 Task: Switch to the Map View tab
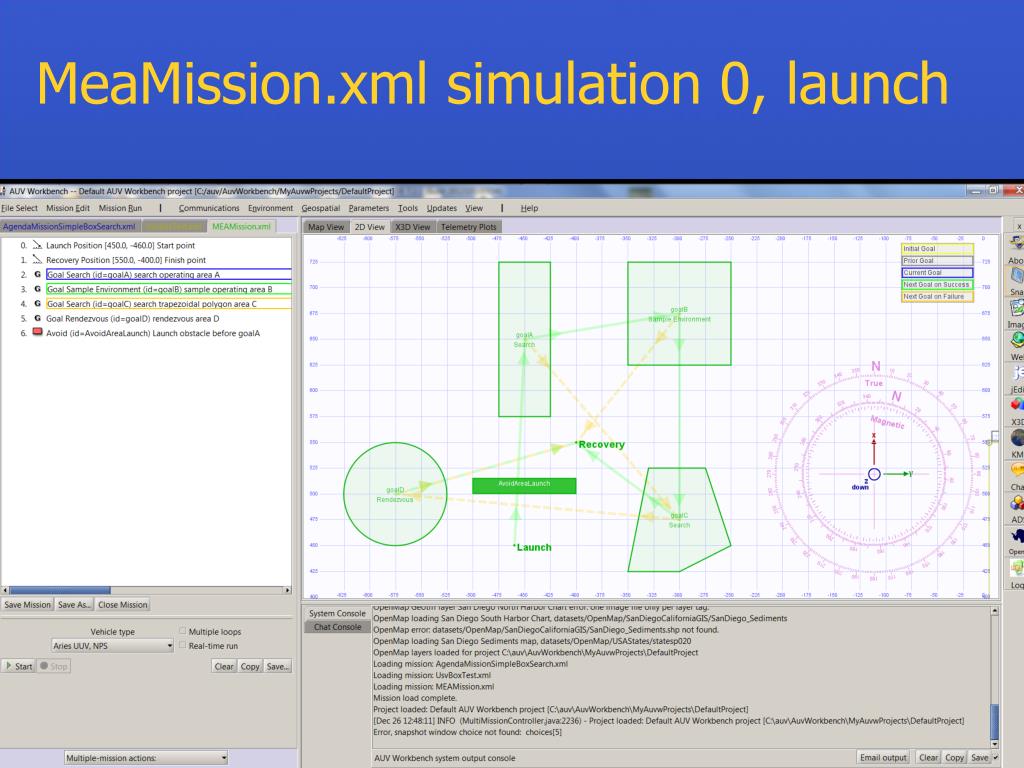tap(326, 227)
